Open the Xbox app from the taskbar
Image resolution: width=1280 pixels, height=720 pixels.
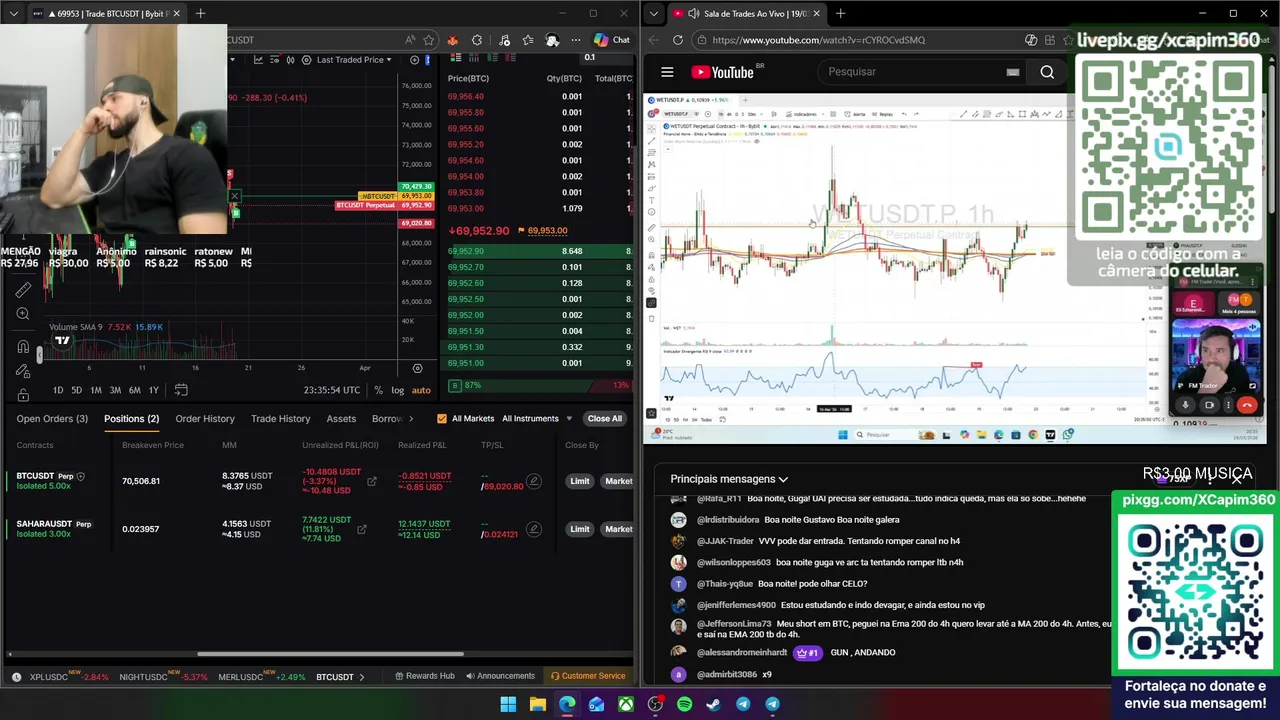click(x=625, y=704)
